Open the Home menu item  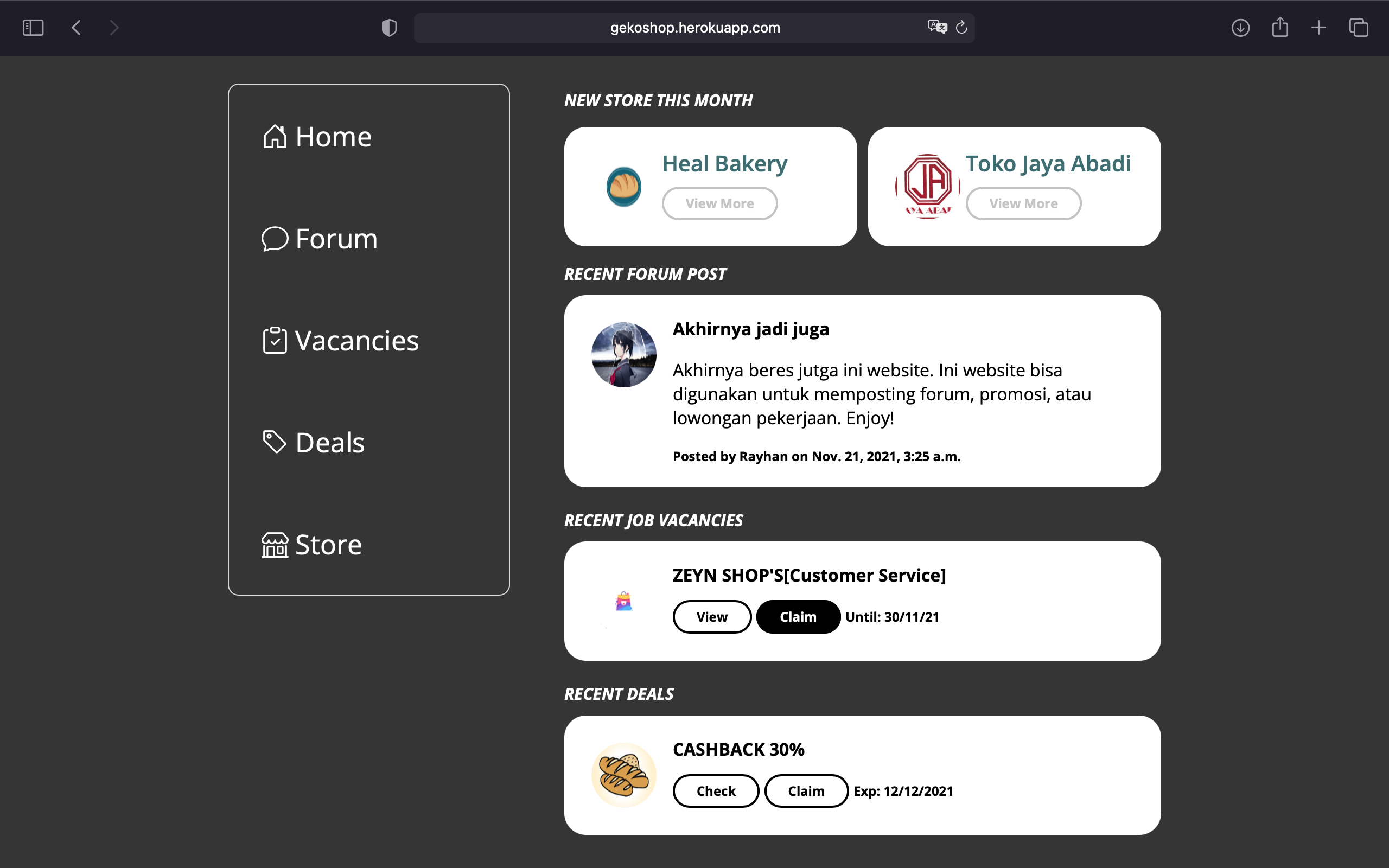tap(317, 137)
